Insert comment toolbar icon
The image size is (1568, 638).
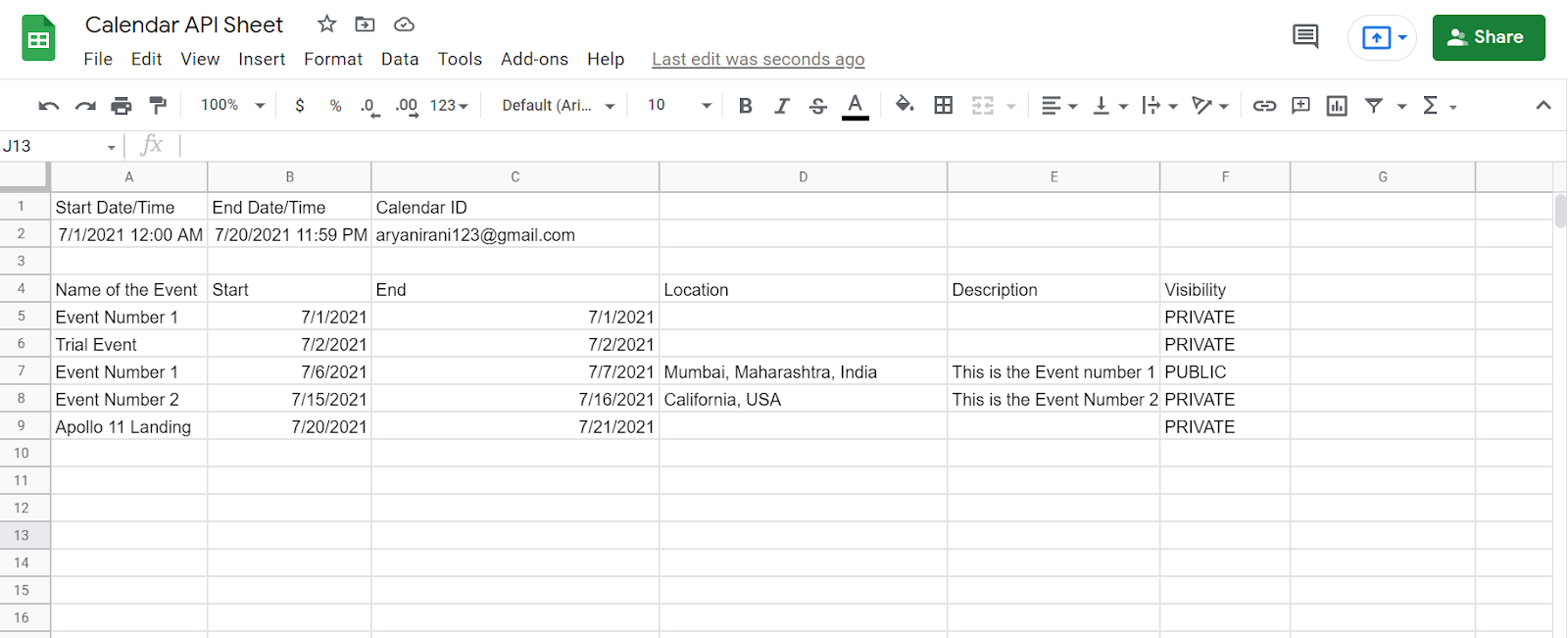(x=1301, y=106)
